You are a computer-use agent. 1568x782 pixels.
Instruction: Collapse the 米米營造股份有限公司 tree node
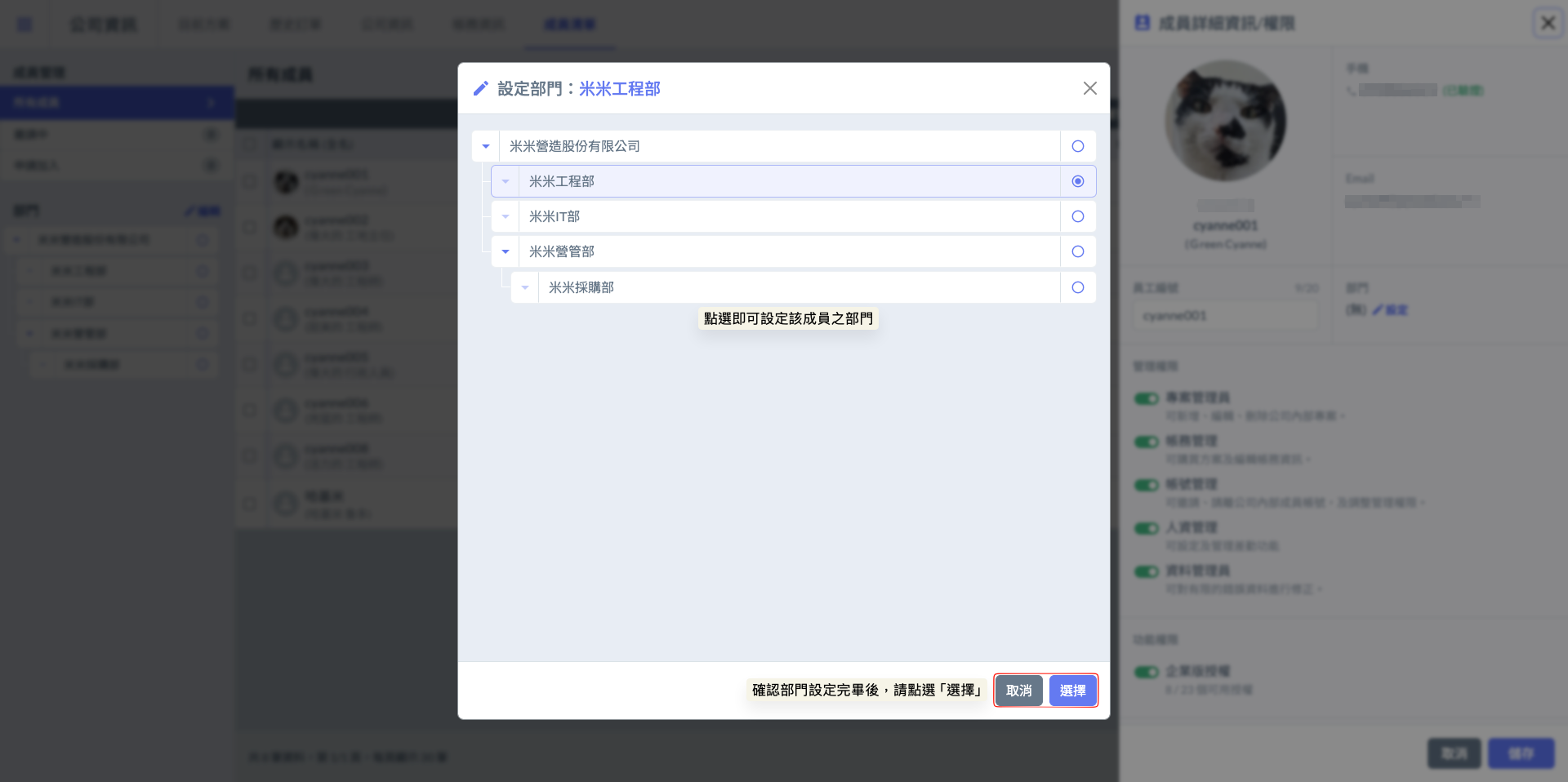coord(486,146)
